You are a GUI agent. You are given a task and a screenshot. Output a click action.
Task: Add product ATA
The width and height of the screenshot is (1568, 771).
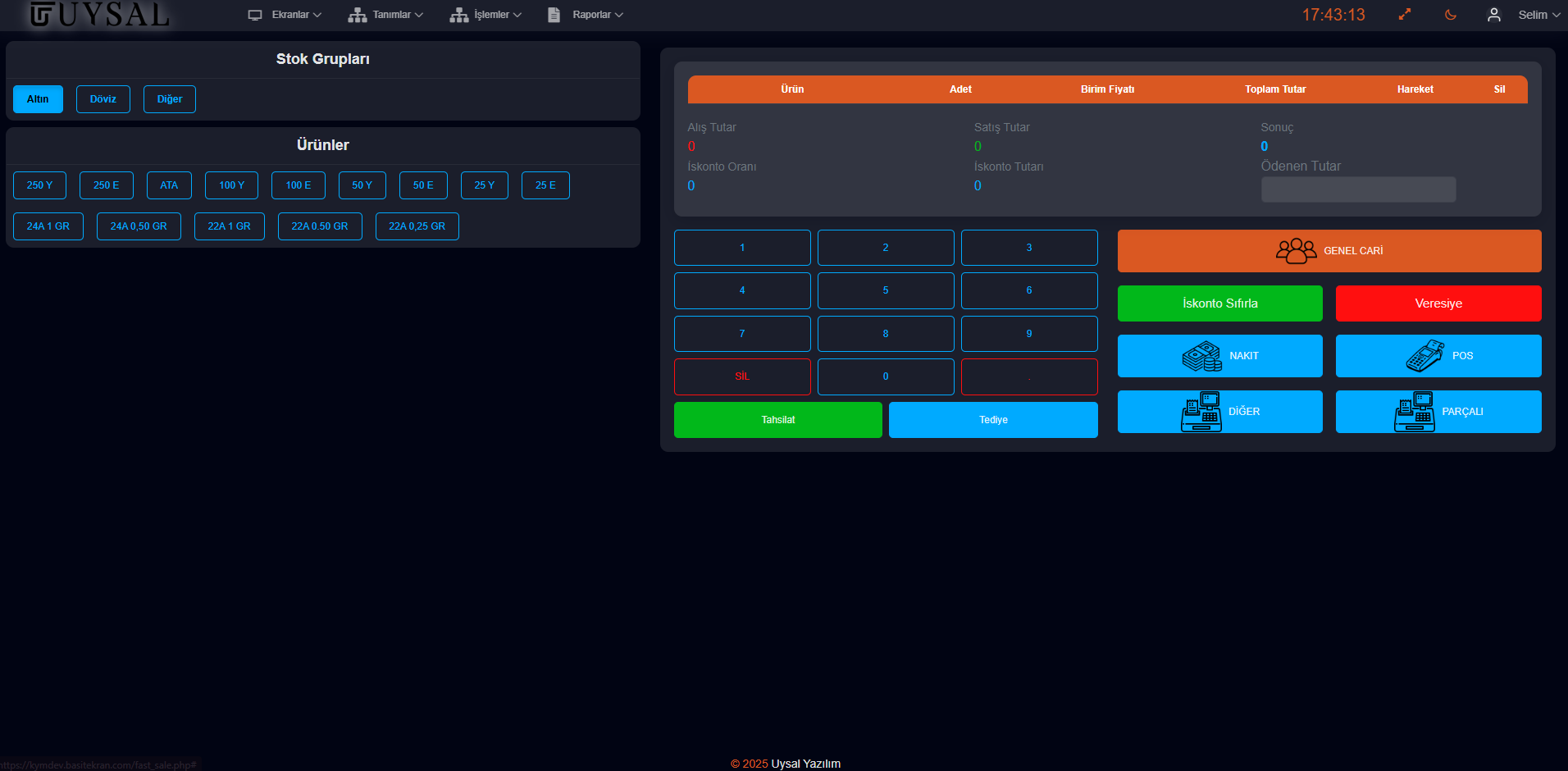[x=169, y=185]
